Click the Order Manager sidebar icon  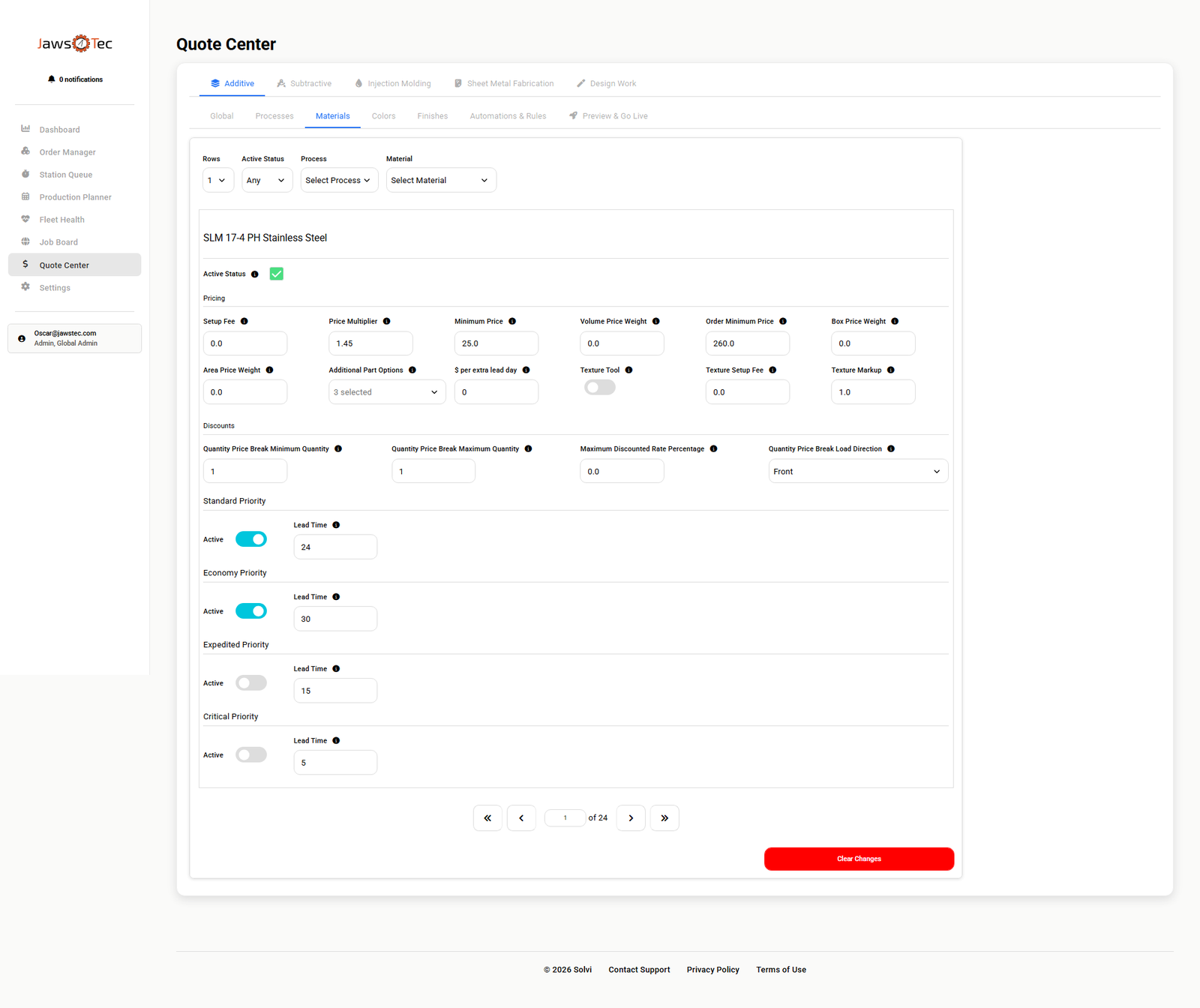pyautogui.click(x=25, y=151)
